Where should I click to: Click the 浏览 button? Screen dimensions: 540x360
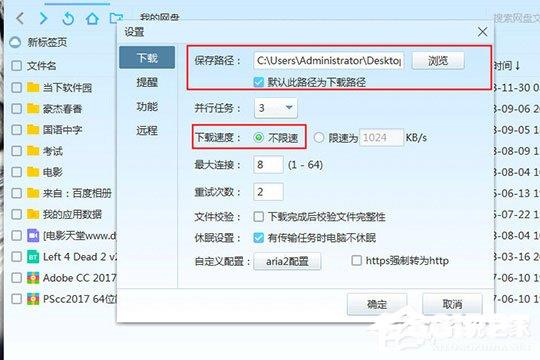click(438, 61)
